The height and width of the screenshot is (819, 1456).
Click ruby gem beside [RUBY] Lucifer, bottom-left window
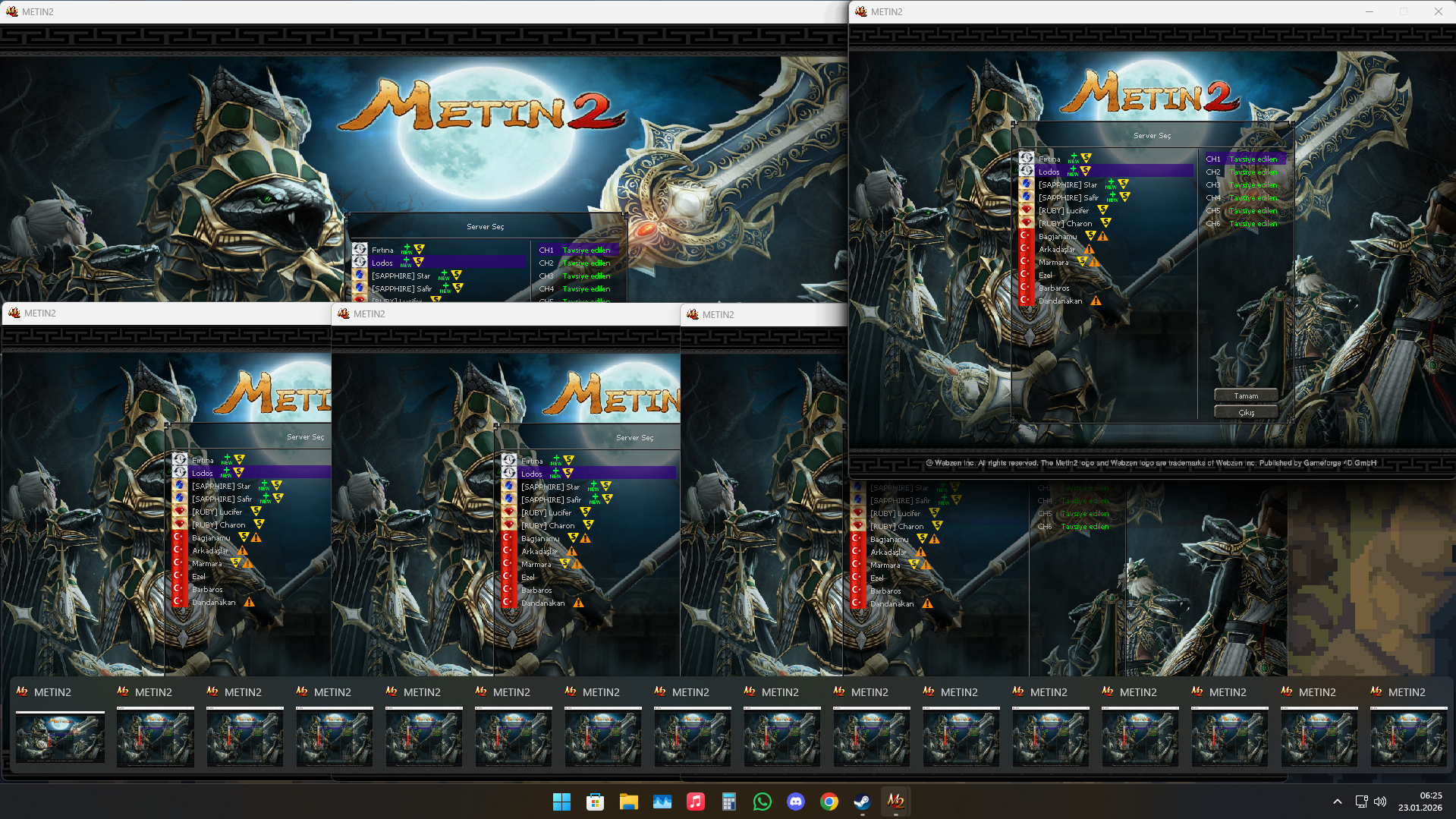[180, 512]
